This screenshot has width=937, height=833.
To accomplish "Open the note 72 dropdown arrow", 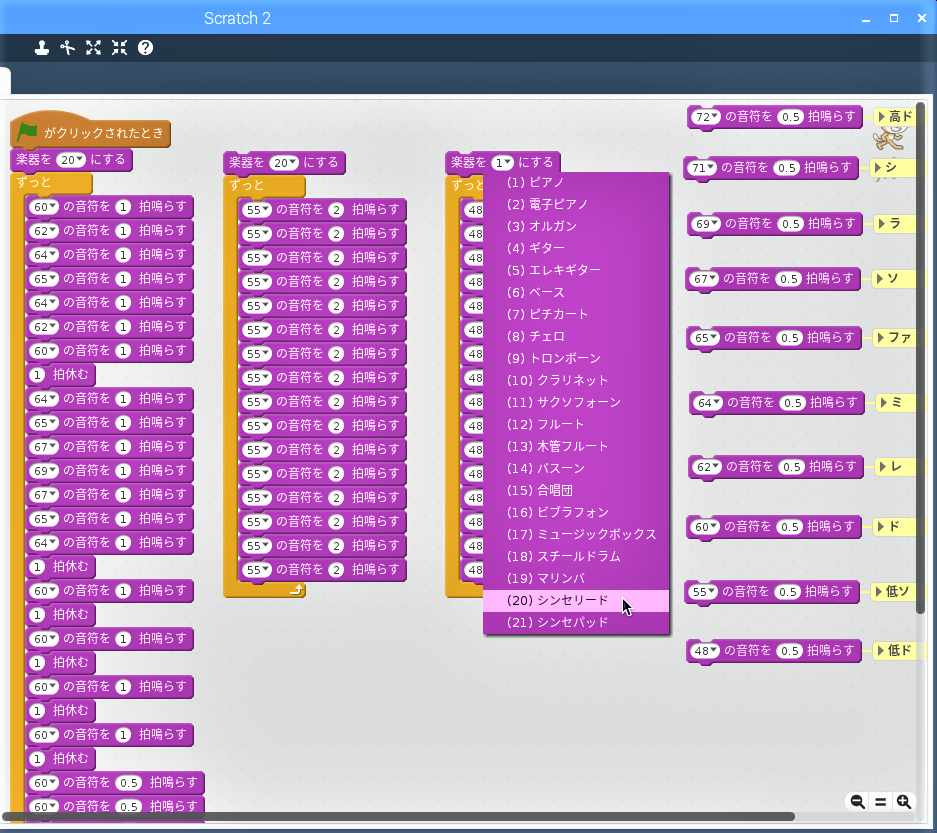I will click(714, 117).
